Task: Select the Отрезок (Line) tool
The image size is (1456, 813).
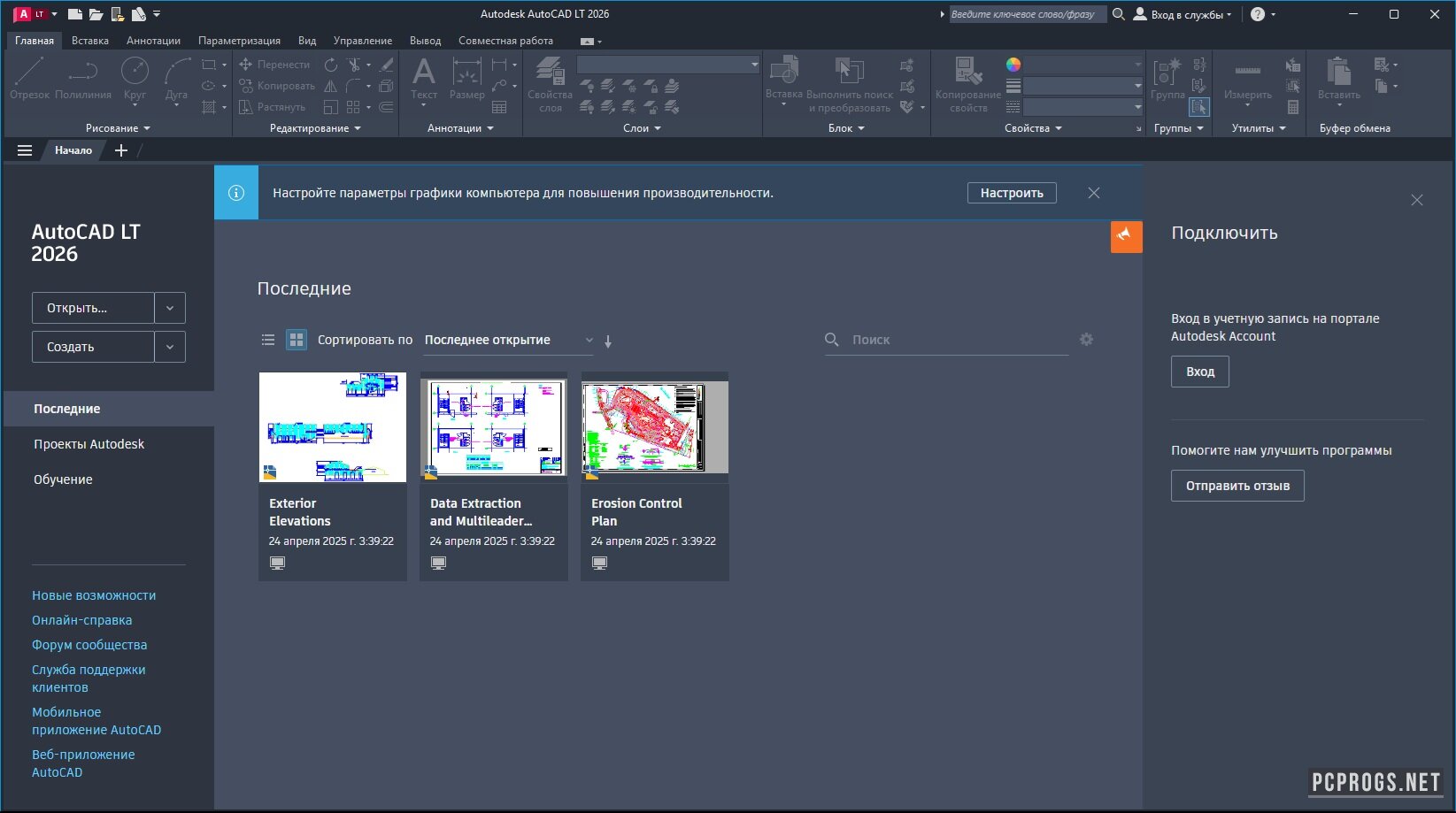Action: (29, 73)
